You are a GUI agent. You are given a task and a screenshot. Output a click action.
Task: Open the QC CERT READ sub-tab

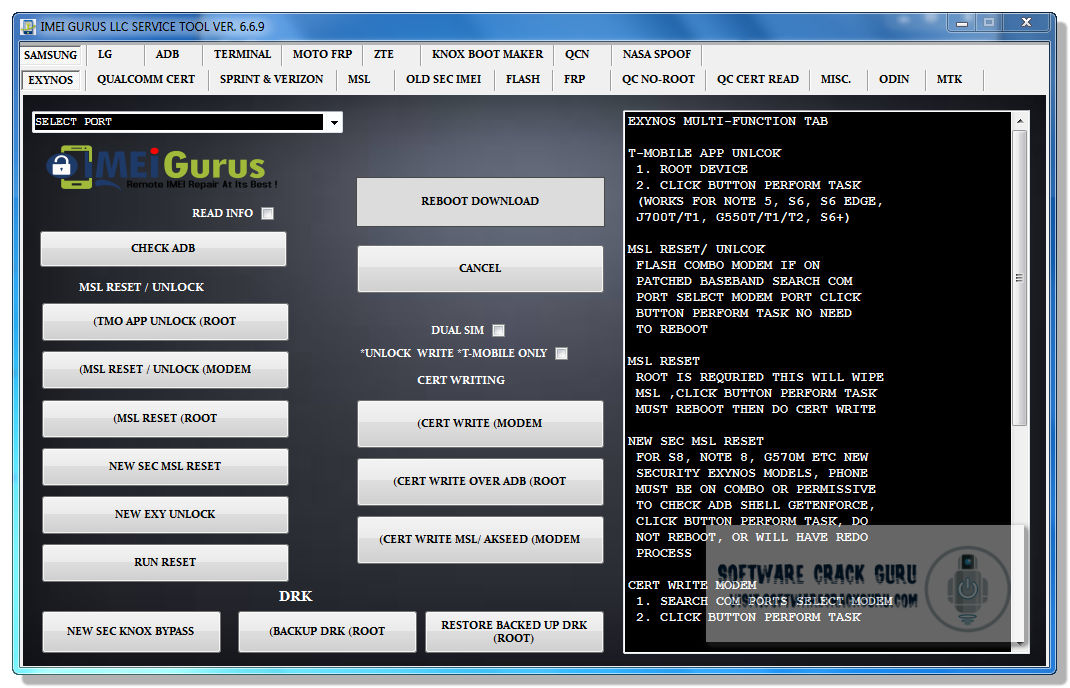tap(757, 80)
